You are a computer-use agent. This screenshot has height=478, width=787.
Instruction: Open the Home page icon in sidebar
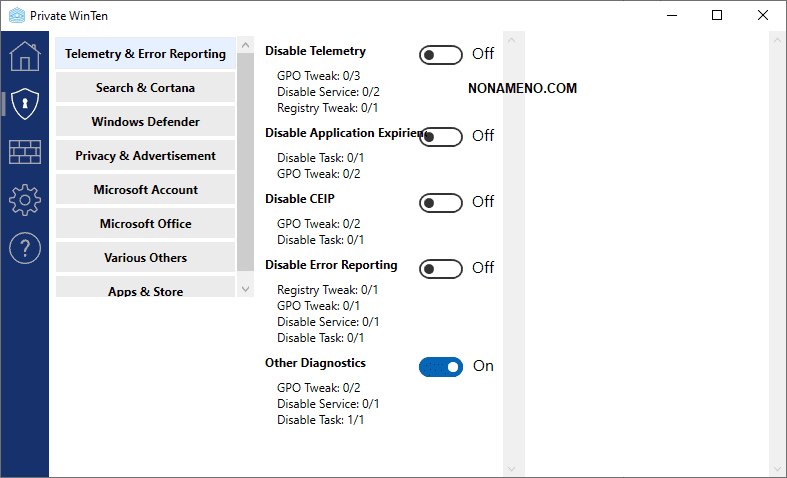(x=24, y=55)
